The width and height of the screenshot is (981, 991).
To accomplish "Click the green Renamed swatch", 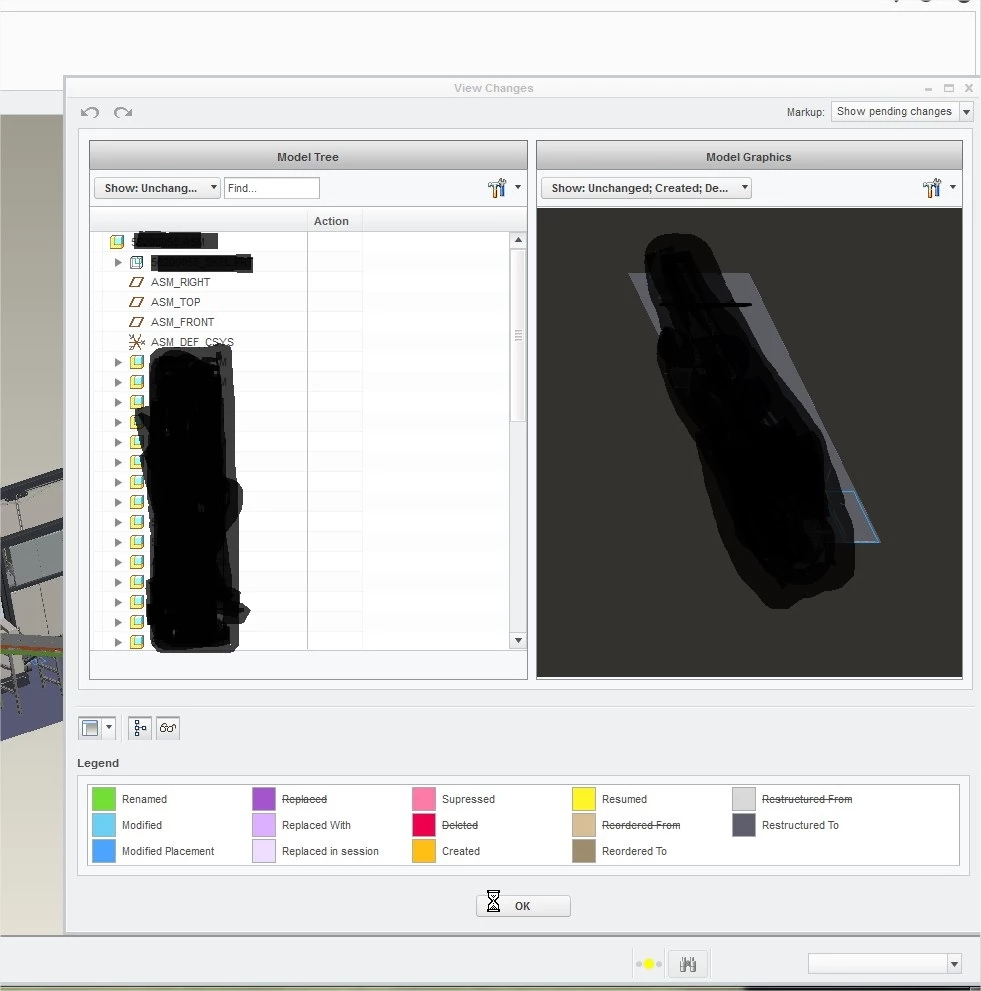I will (x=104, y=799).
